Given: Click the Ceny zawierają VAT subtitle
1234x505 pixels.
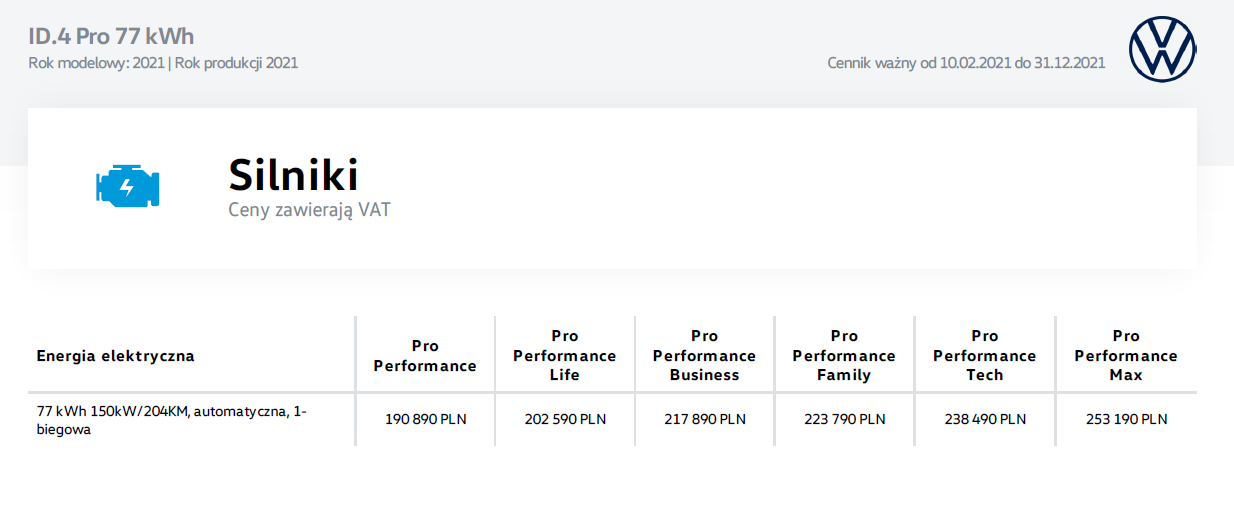Looking at the screenshot, I should click(x=309, y=211).
